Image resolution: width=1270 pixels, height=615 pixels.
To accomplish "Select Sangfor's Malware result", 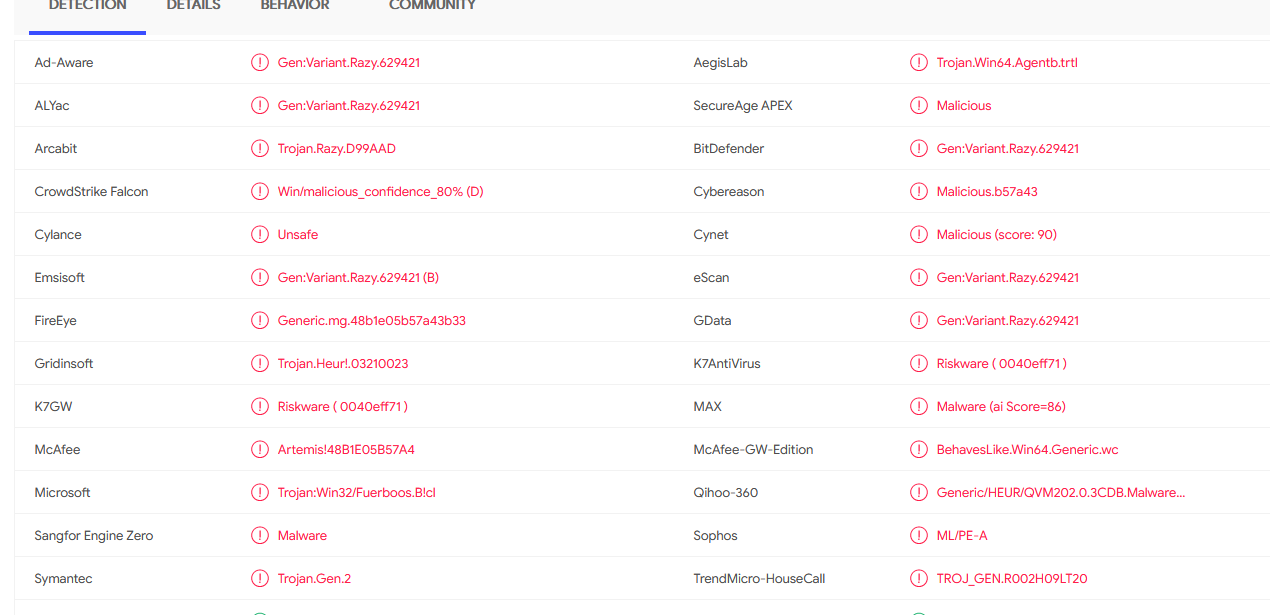I will pos(302,535).
